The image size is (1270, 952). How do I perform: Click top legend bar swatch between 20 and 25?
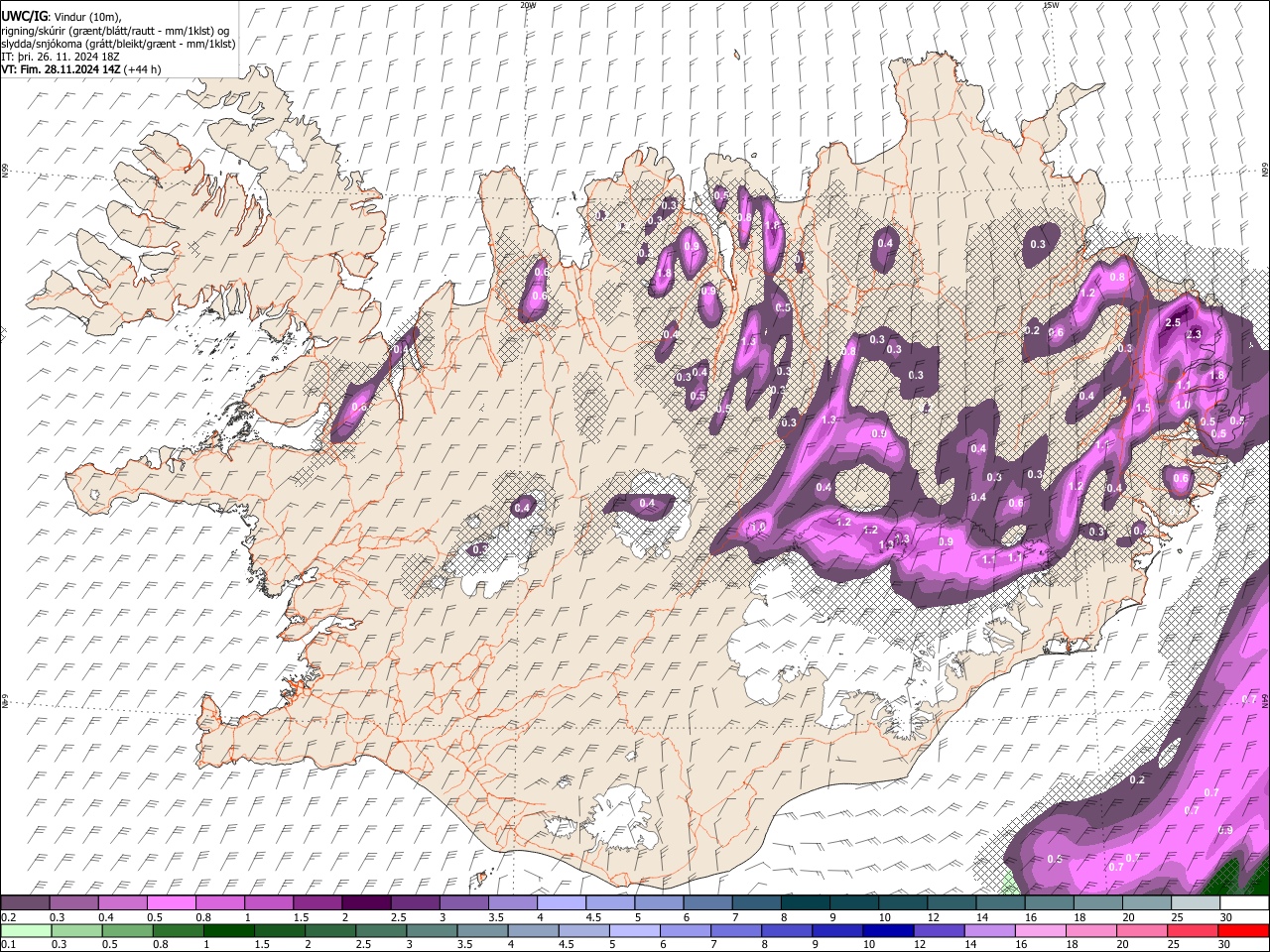pos(1147,903)
